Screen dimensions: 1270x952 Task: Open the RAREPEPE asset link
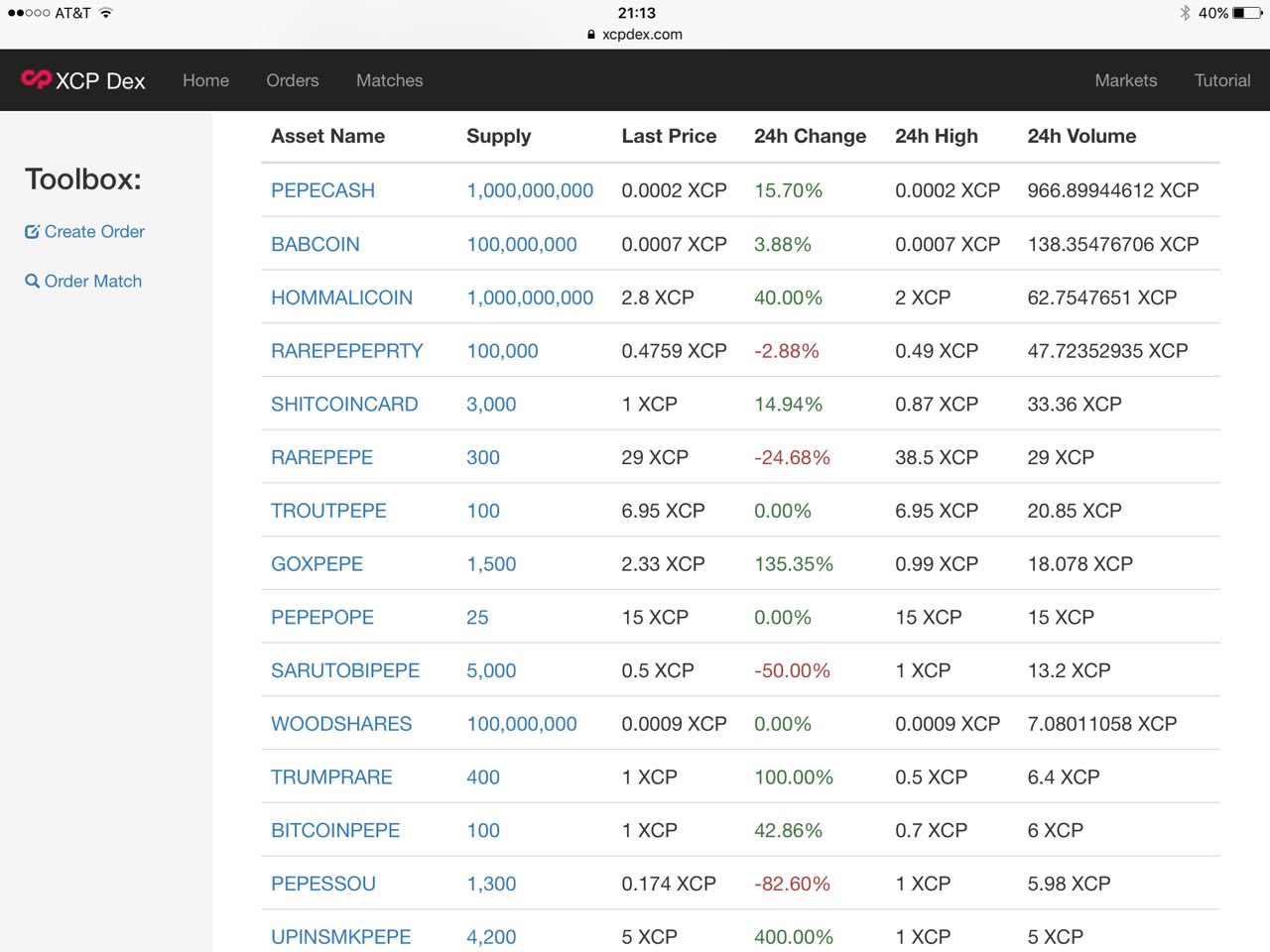321,458
